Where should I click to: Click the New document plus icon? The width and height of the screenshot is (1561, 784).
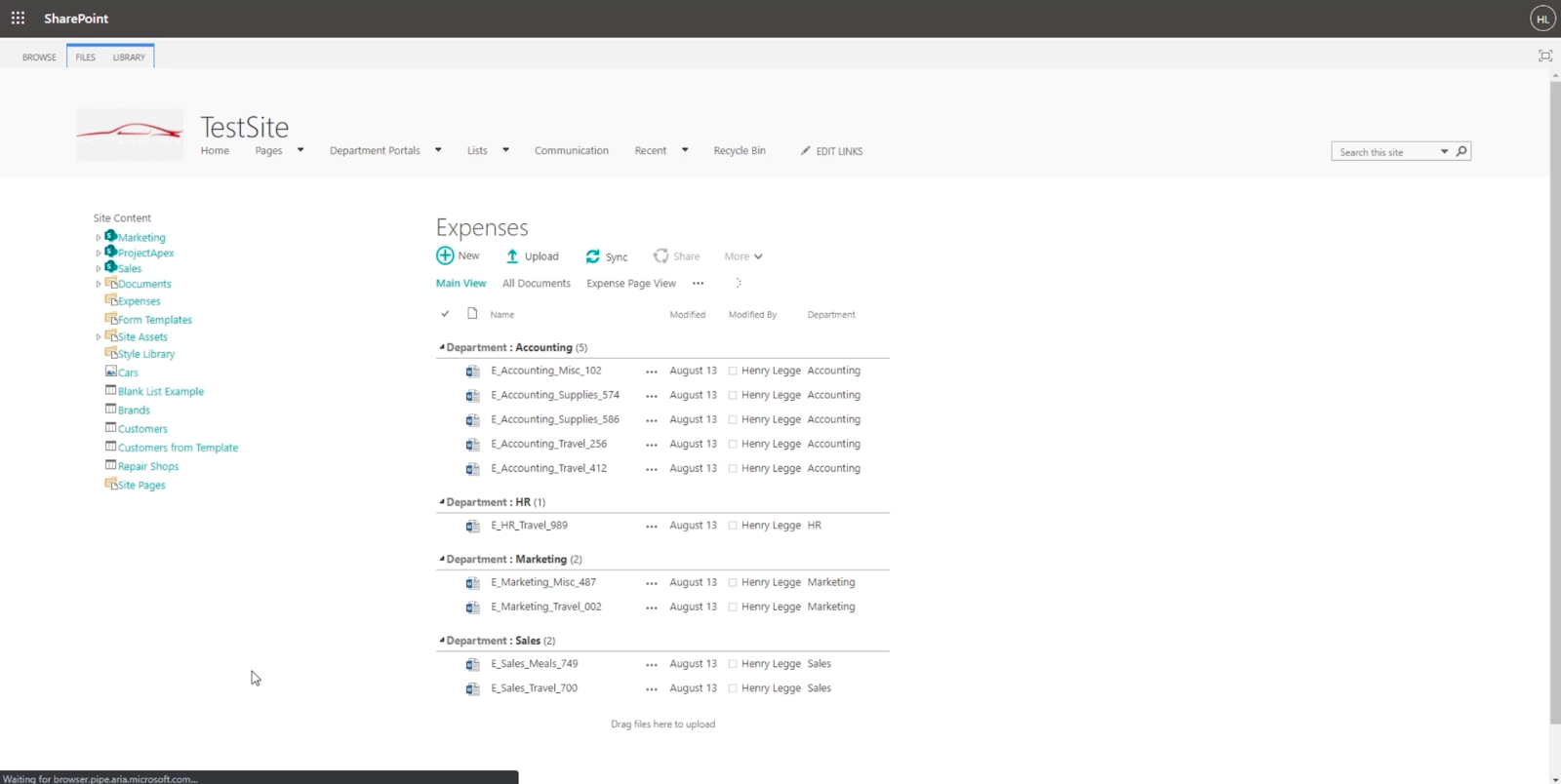445,255
